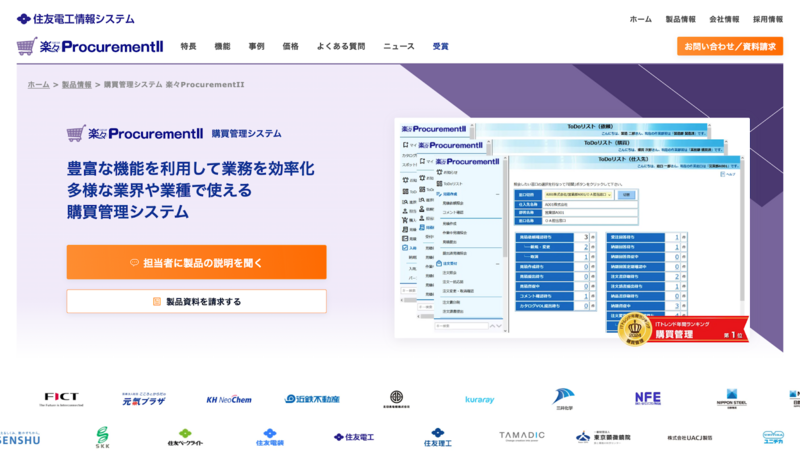Select the 価格 menu item
The image size is (800, 451).
(290, 46)
